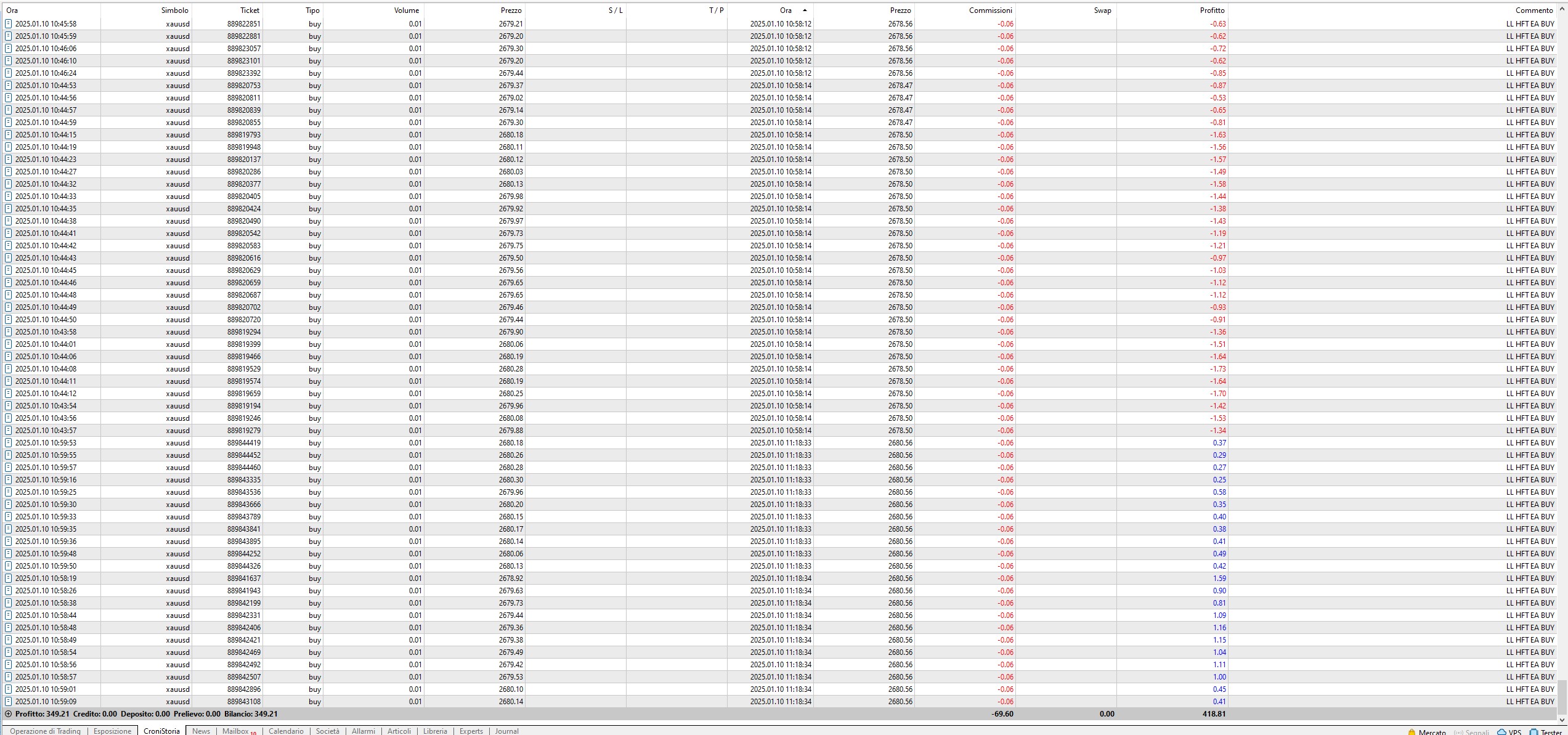Click the order icon of ticket 889820720 row
This screenshot has height=735, width=1568.
pyautogui.click(x=9, y=320)
